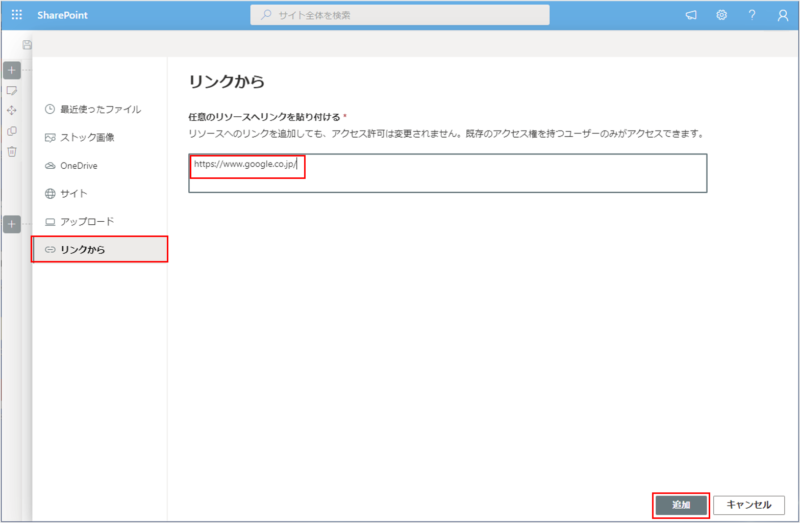Select サイト in the sidebar
The image size is (800, 523).
tap(73, 193)
